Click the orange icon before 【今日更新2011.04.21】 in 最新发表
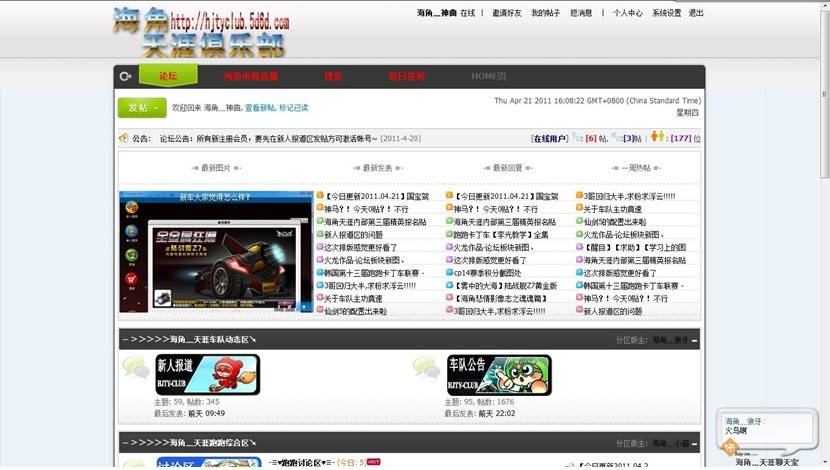This screenshot has width=830, height=470. tap(320, 195)
